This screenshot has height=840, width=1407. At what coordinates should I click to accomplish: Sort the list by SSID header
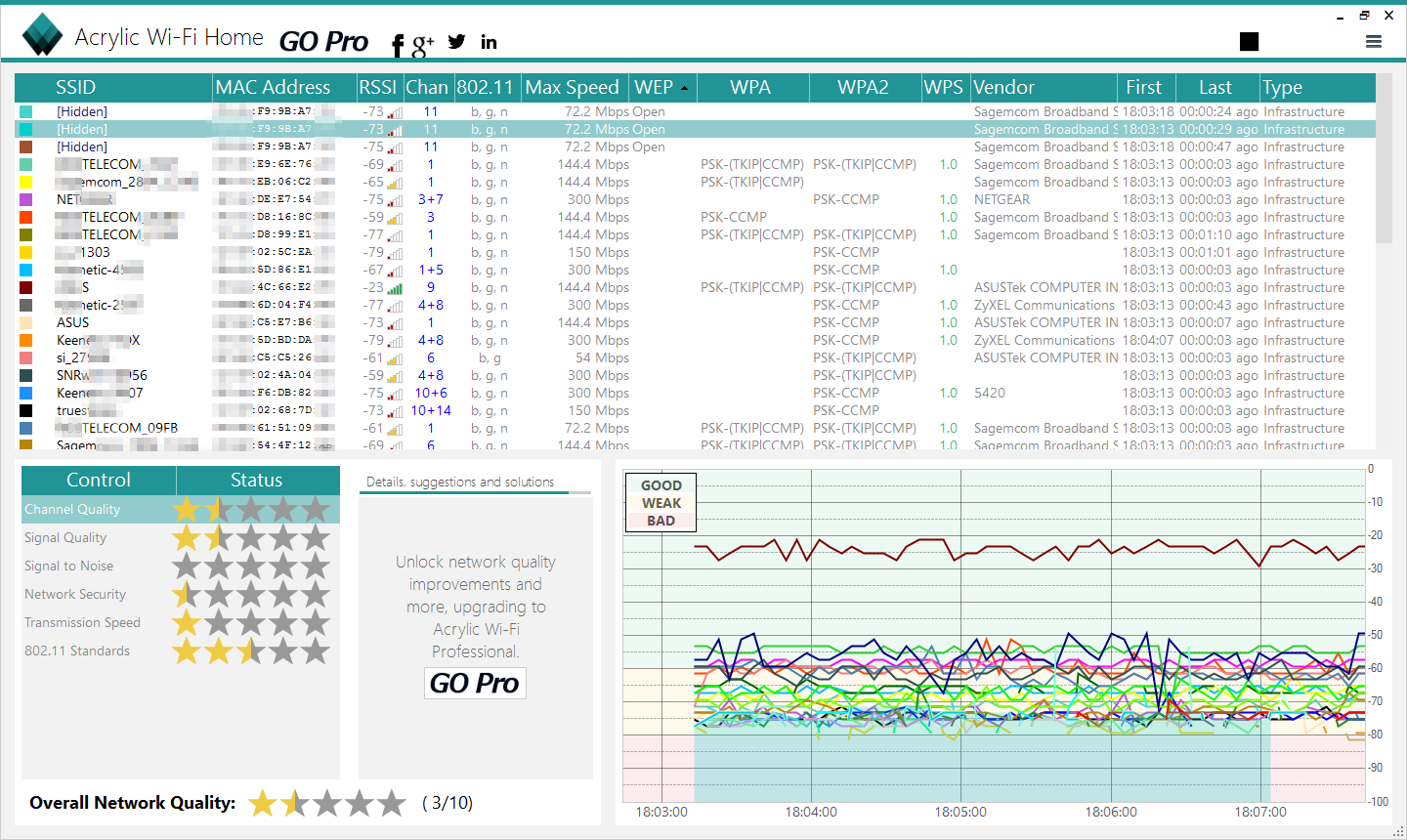click(x=75, y=88)
